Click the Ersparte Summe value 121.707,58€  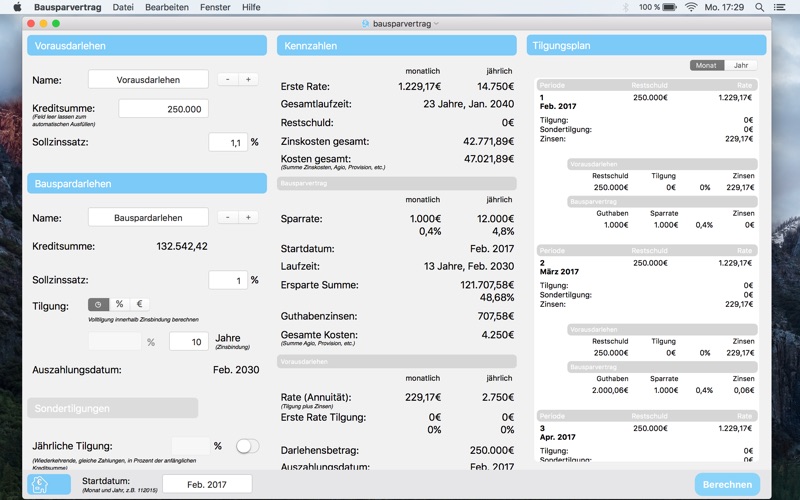pyautogui.click(x=487, y=285)
